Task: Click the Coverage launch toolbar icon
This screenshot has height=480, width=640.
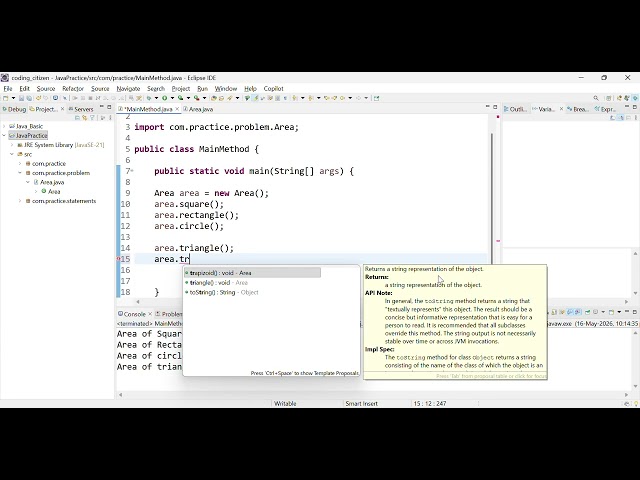Action: pyautogui.click(x=180, y=98)
